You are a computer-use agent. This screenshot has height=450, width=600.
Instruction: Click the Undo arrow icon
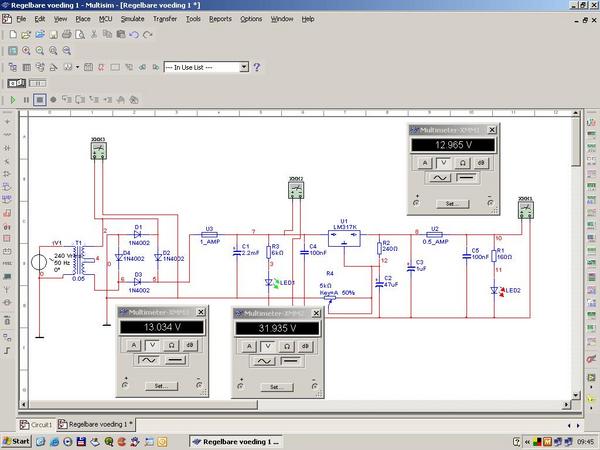tap(134, 34)
